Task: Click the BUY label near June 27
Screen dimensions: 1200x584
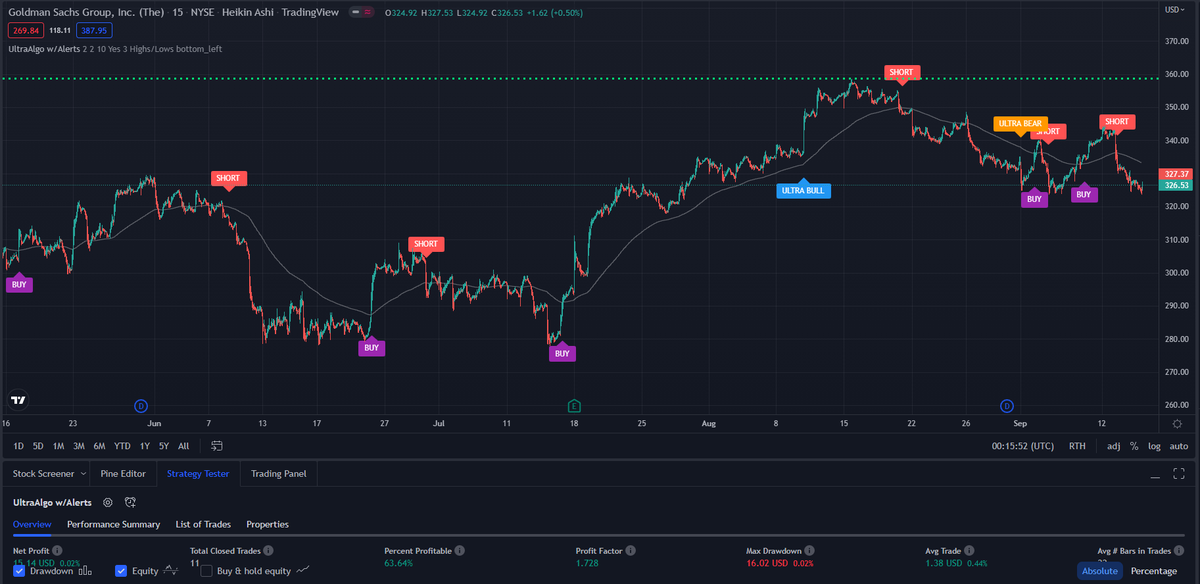Action: (371, 347)
